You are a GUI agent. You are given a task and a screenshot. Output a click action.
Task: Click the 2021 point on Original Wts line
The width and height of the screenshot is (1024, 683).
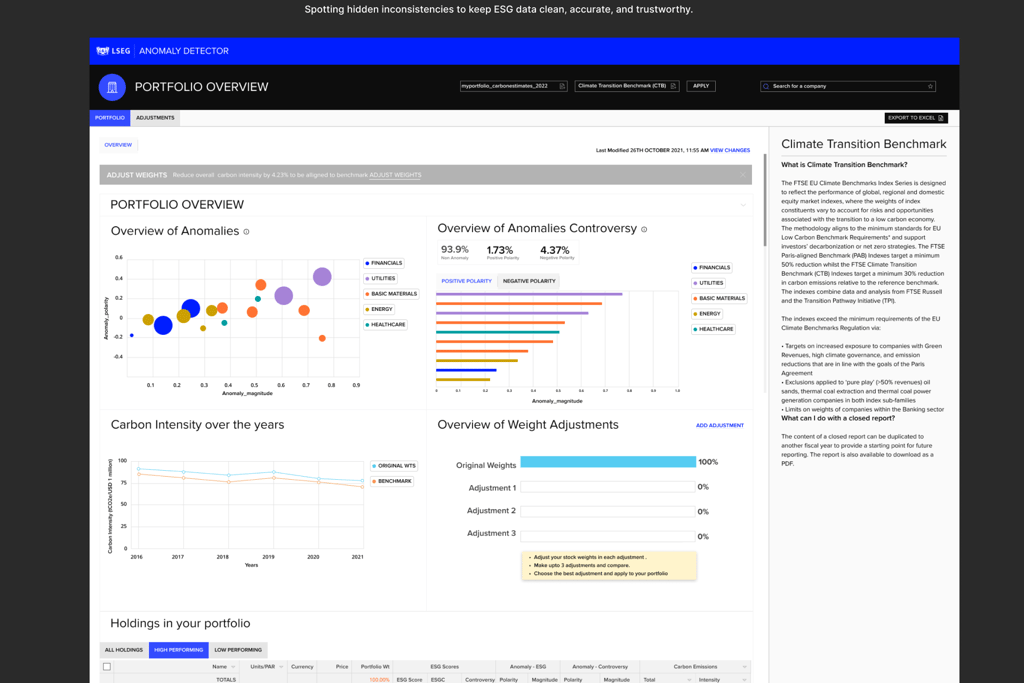click(x=362, y=481)
